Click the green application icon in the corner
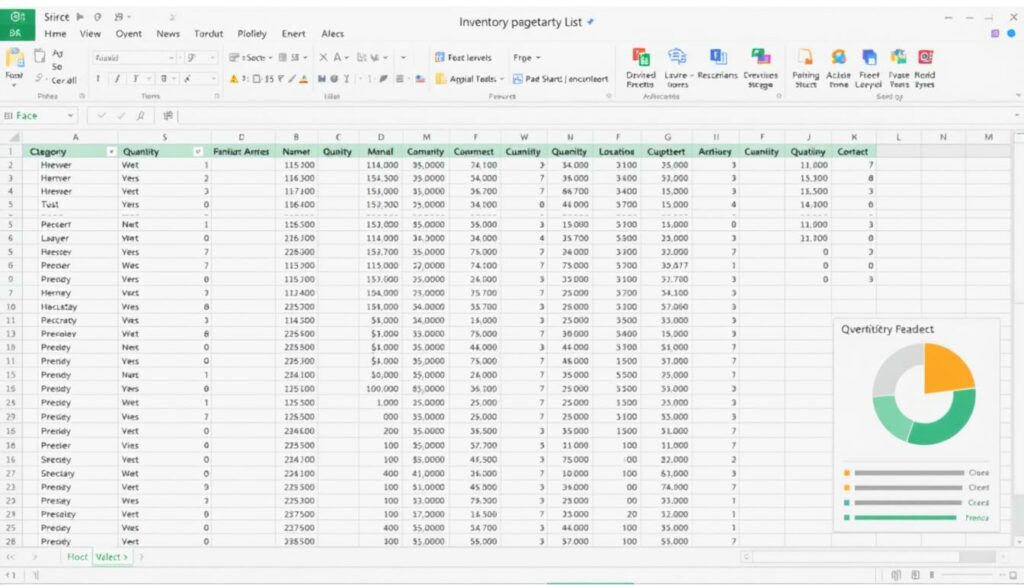Viewport: 1024px width, 585px height. pos(18,24)
